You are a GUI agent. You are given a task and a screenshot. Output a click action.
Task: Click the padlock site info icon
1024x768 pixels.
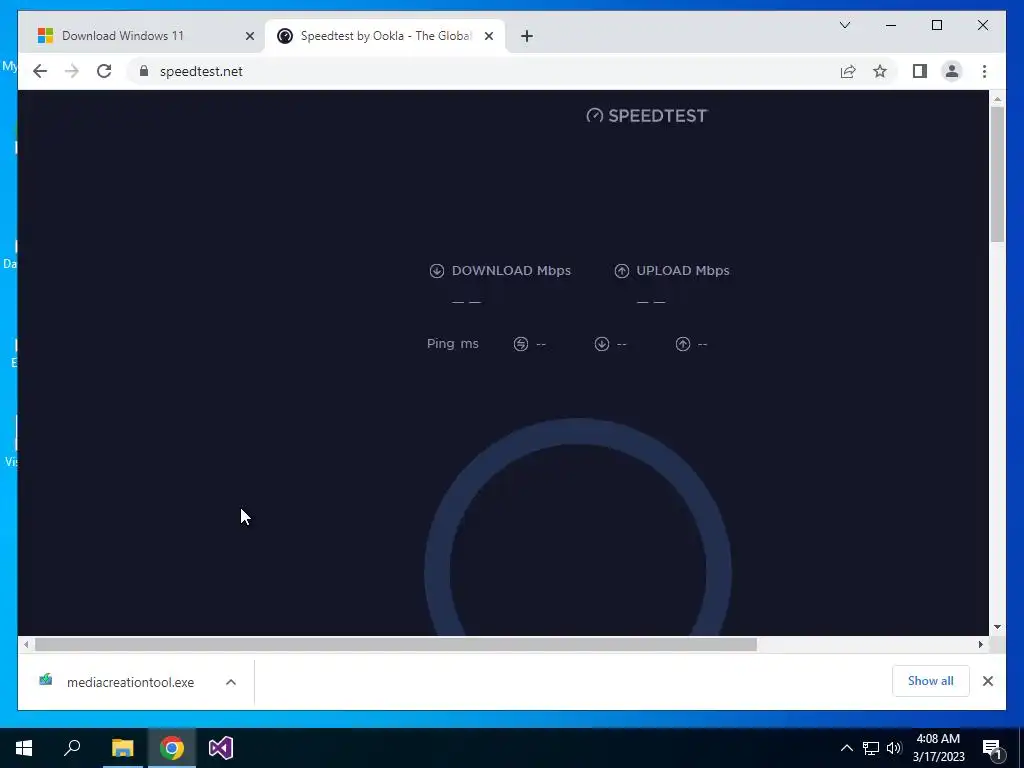[x=144, y=71]
